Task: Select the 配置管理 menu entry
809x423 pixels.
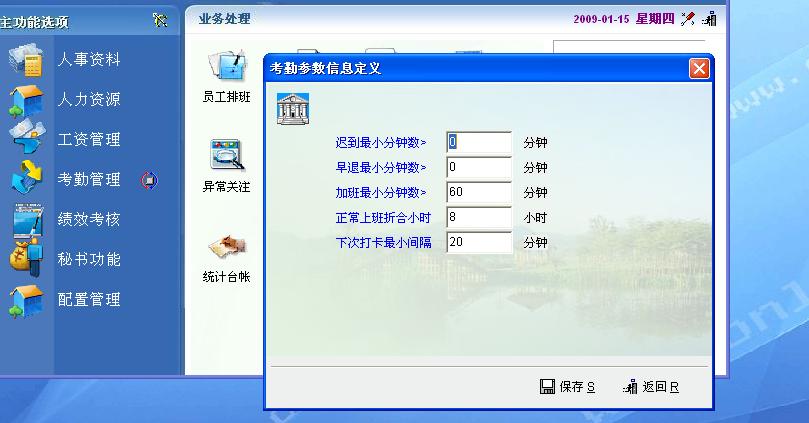Action: point(88,300)
